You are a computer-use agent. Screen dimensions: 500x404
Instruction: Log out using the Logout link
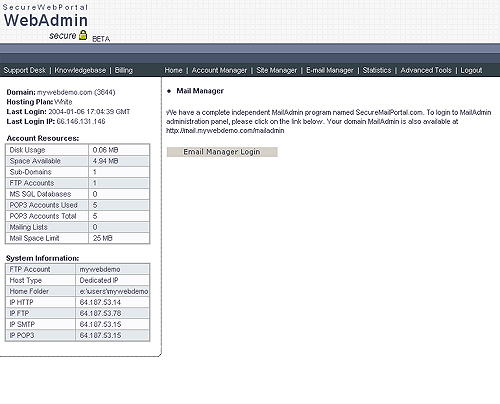[471, 70]
